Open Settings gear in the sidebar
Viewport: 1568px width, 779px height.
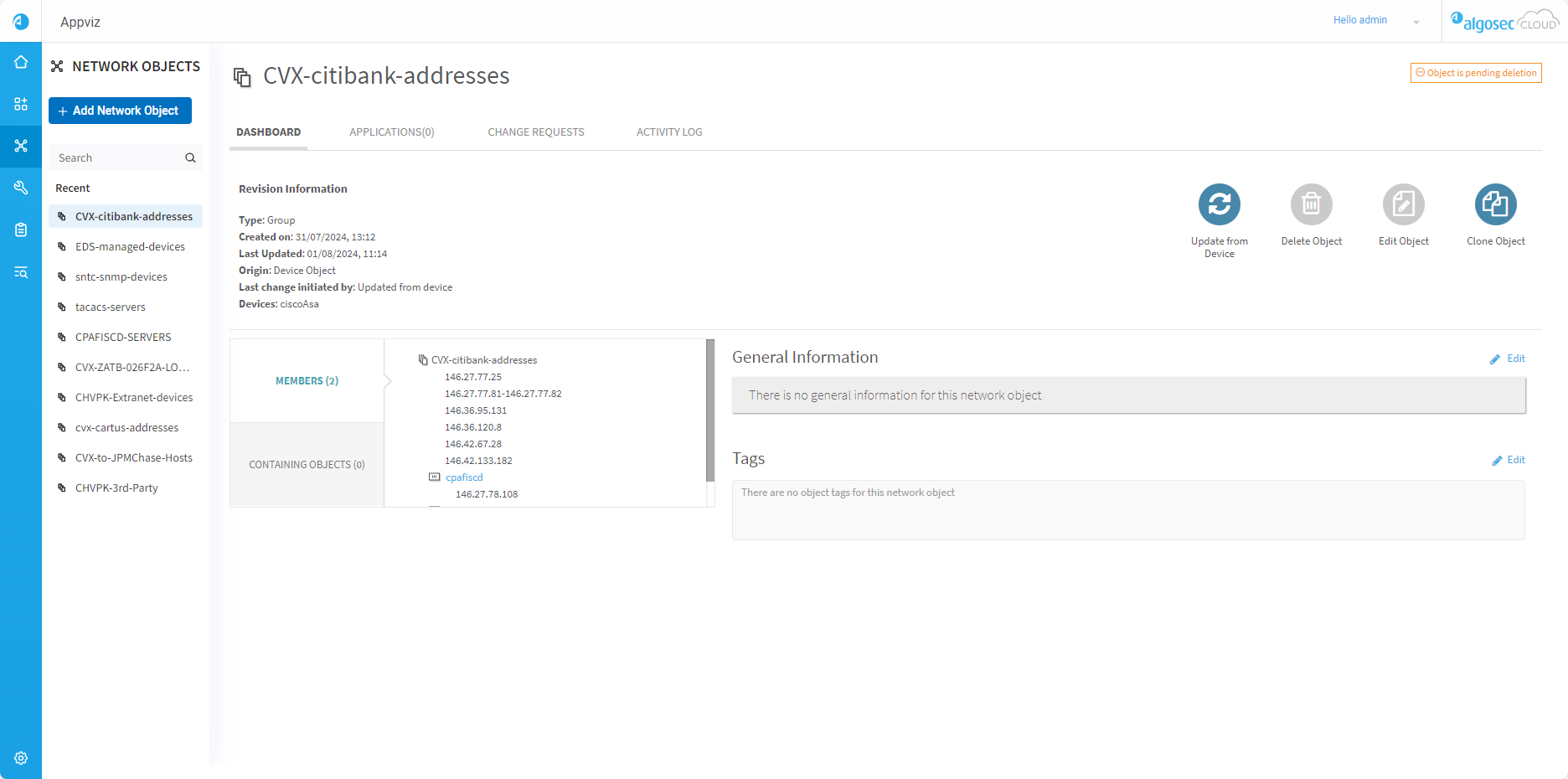21,758
